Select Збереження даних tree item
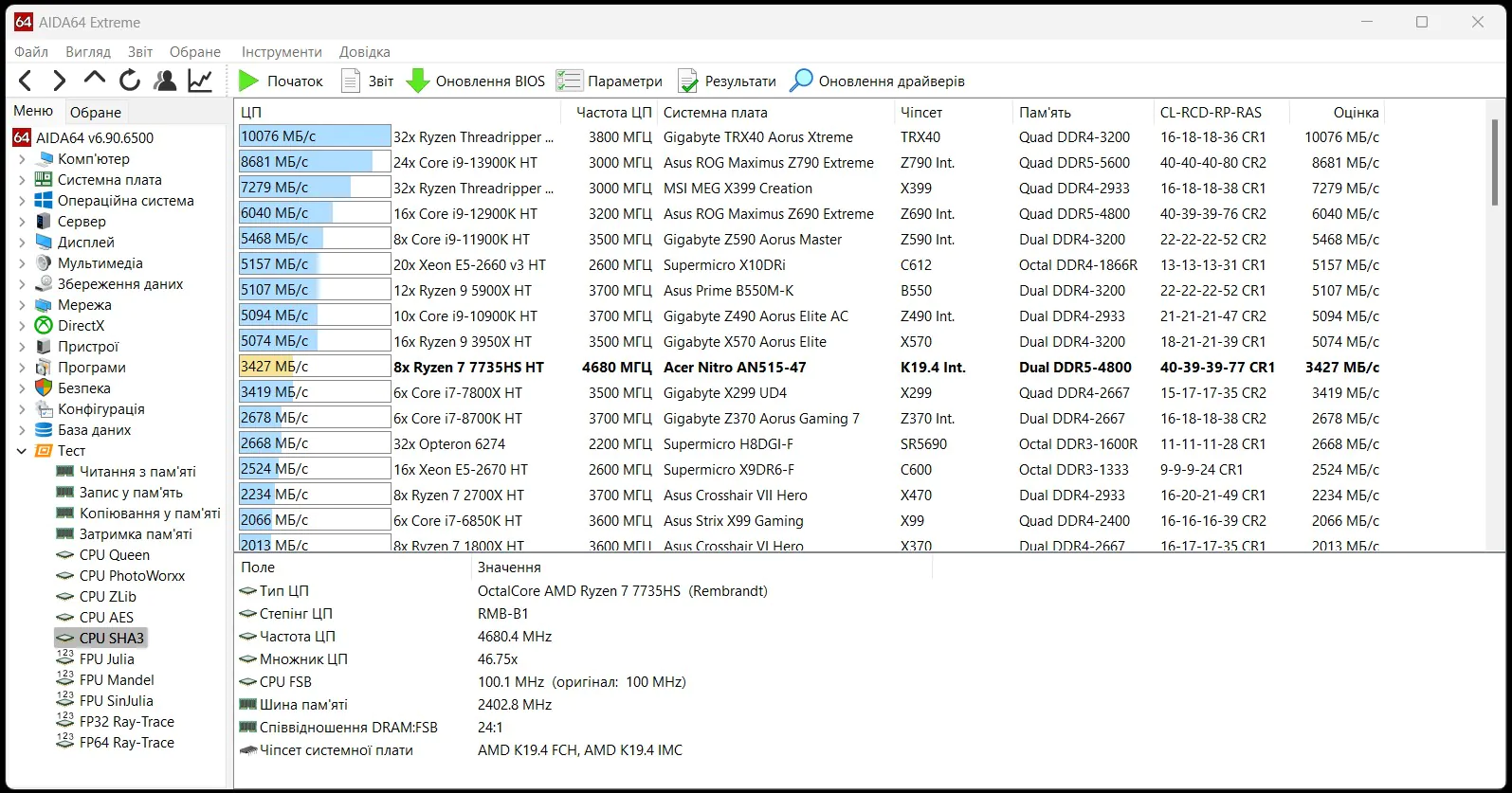This screenshot has width=1512, height=793. pyautogui.click(x=109, y=284)
